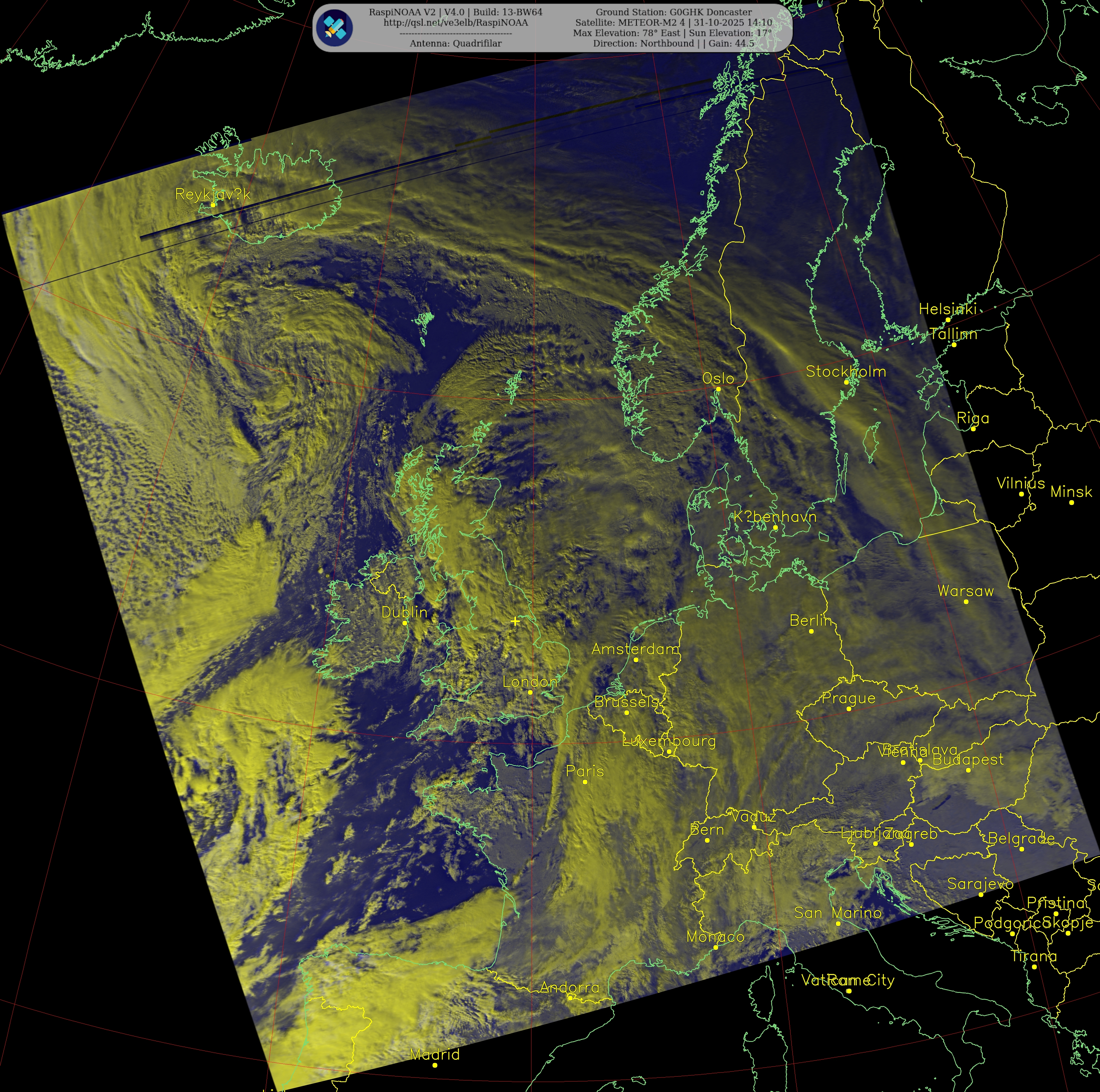Select the Budapest map label
This screenshot has height=1092, width=1100.
click(968, 759)
